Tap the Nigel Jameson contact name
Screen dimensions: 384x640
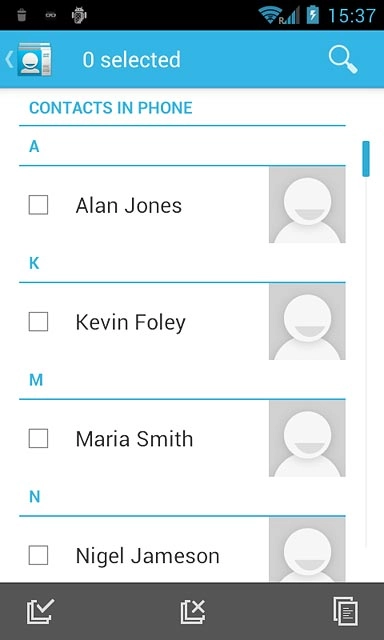point(147,556)
